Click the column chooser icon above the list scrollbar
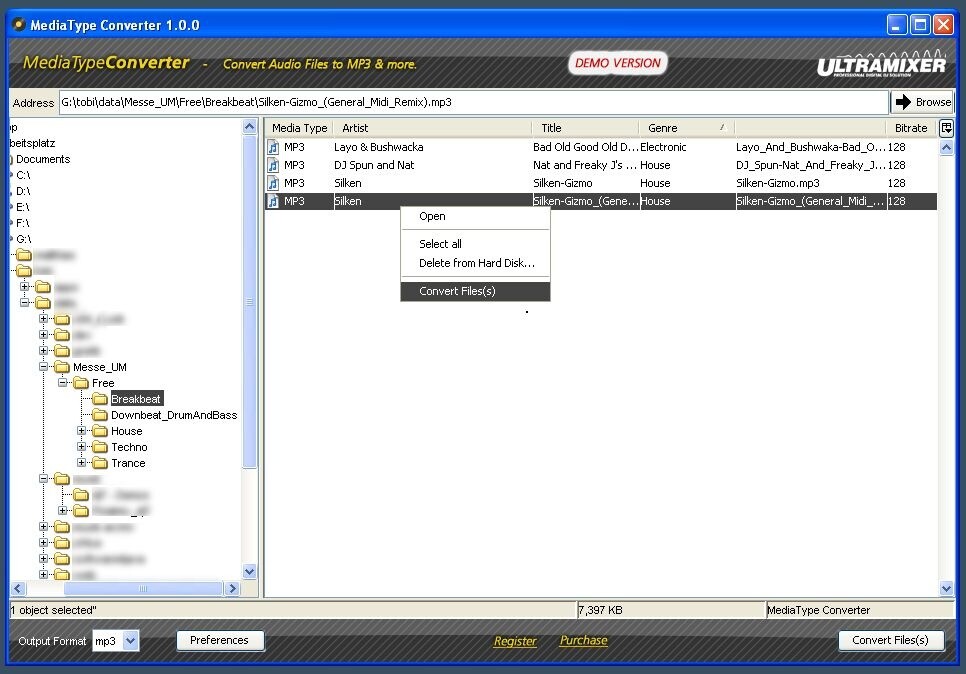This screenshot has height=674, width=966. tap(947, 127)
